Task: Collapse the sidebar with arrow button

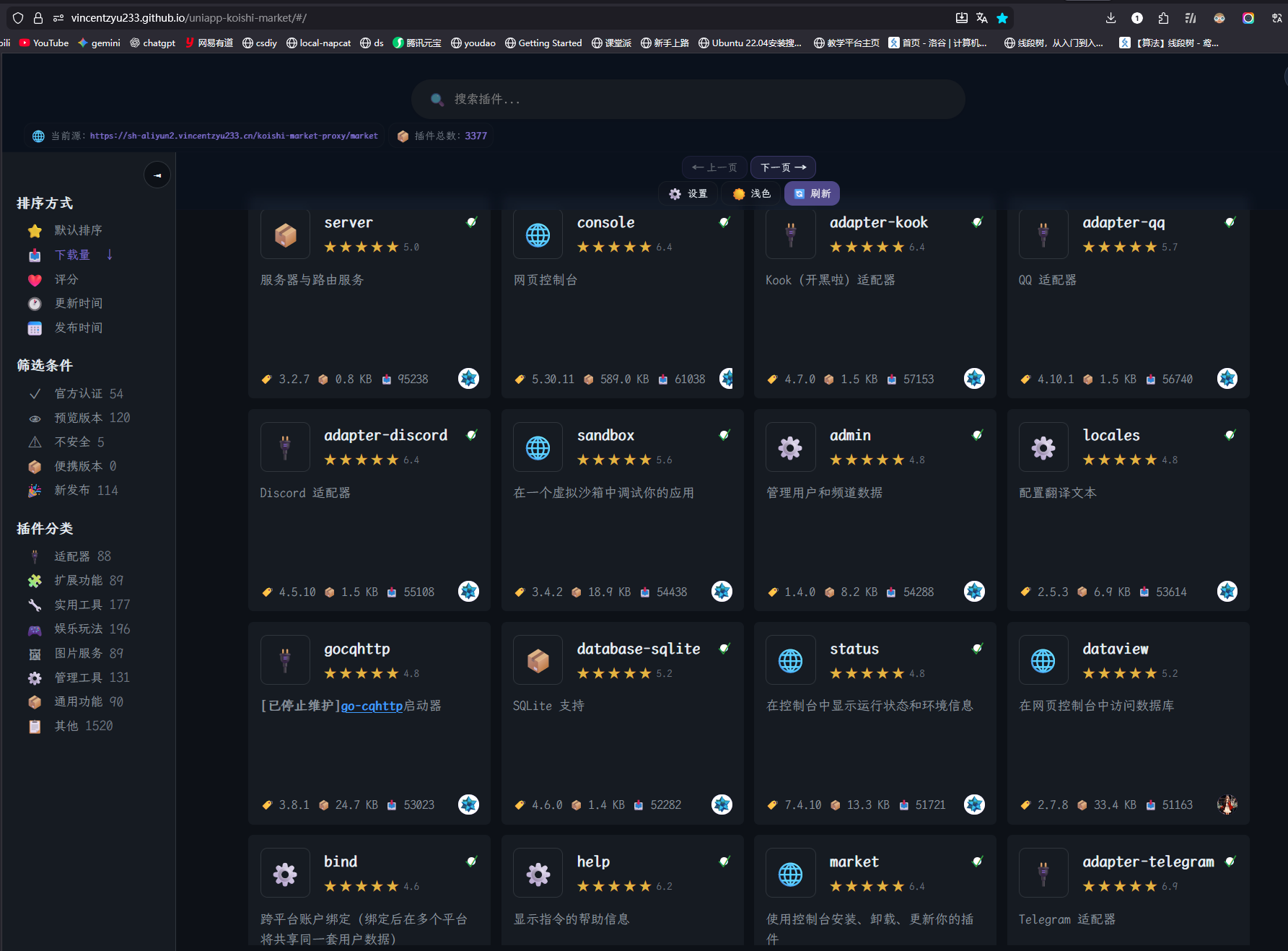Action: point(157,175)
